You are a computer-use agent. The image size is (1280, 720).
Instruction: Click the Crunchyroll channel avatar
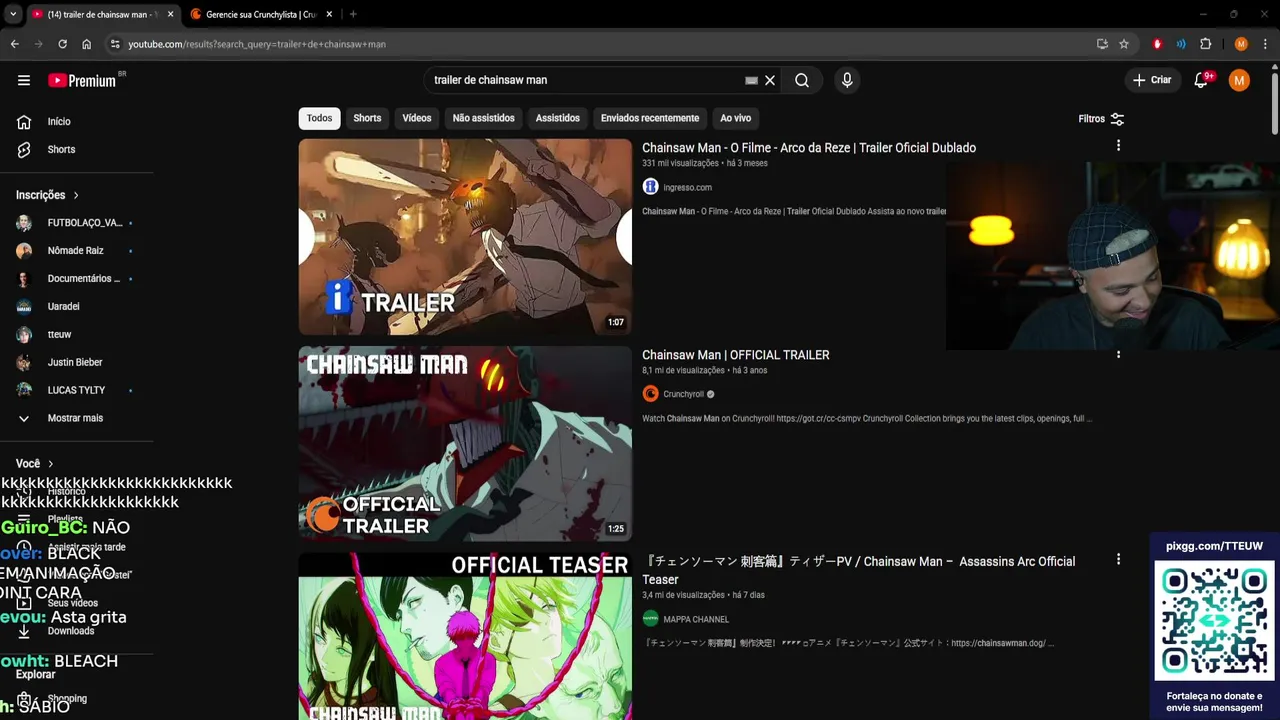coord(650,394)
